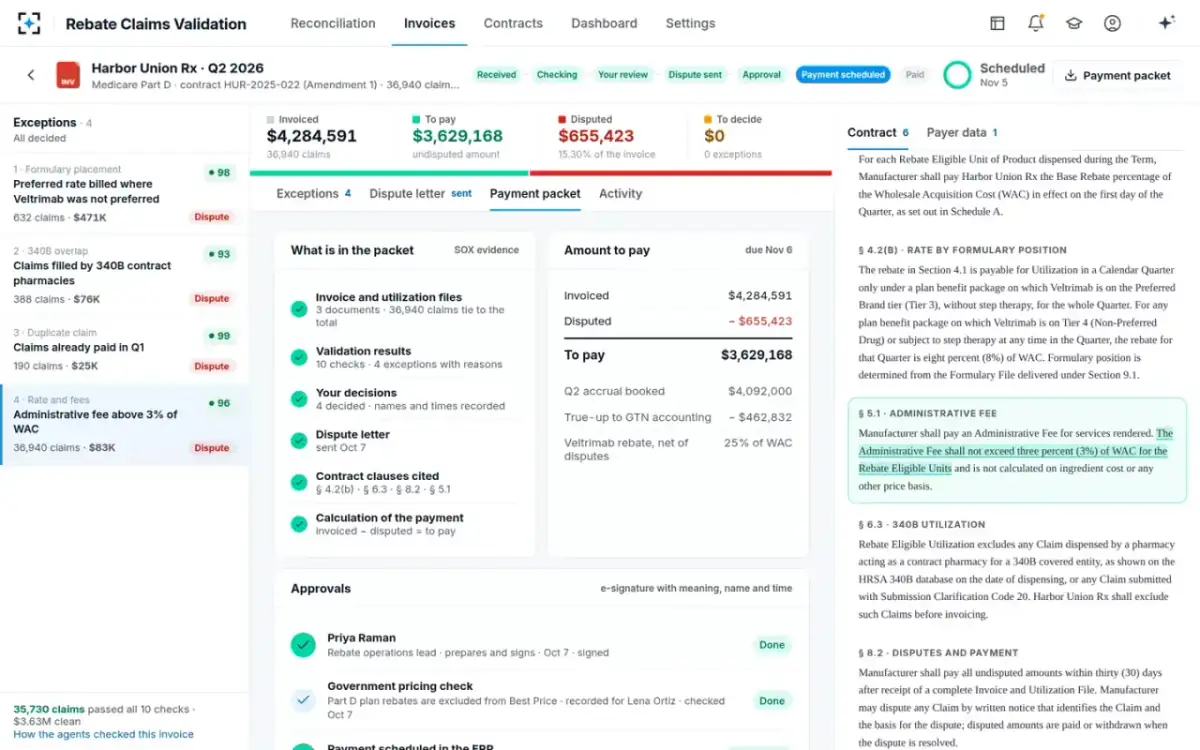Click the red invoice file icon

tap(68, 75)
